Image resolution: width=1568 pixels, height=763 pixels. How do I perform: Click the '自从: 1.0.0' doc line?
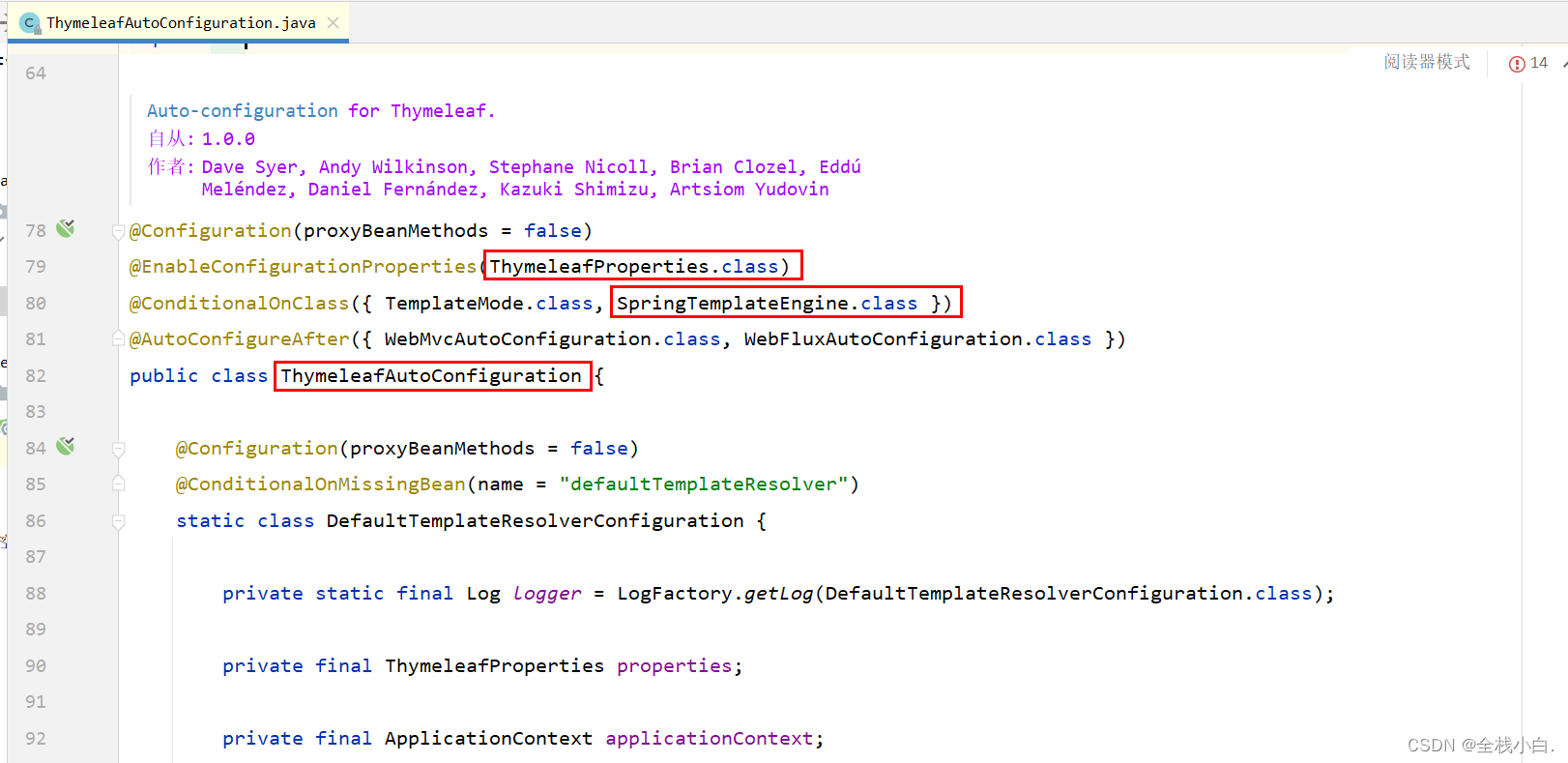pos(201,139)
